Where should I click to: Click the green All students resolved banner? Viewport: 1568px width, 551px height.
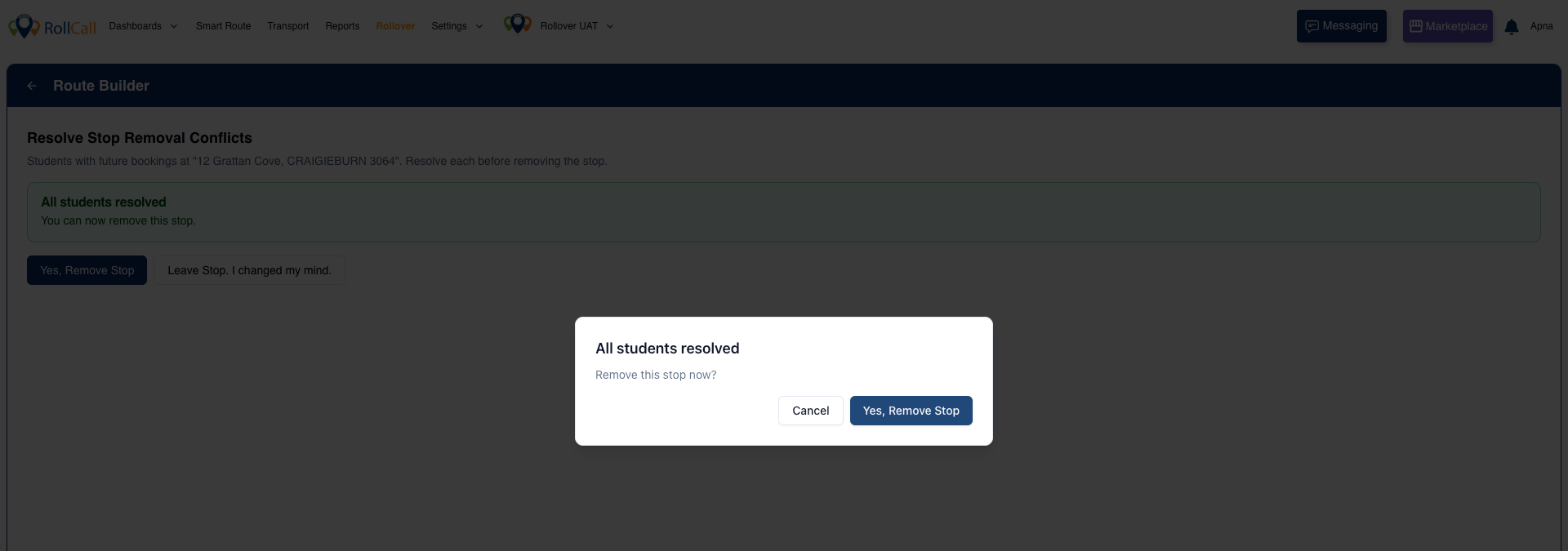(783, 211)
